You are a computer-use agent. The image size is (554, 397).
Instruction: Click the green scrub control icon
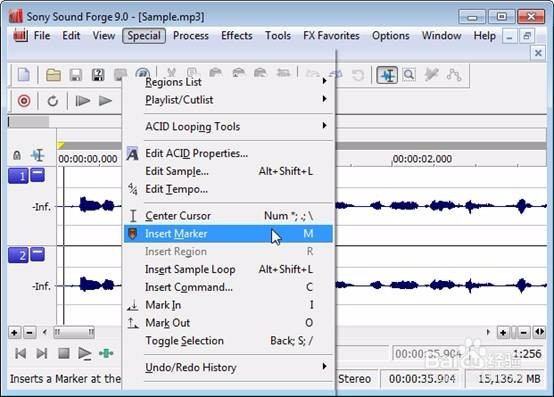point(106,354)
